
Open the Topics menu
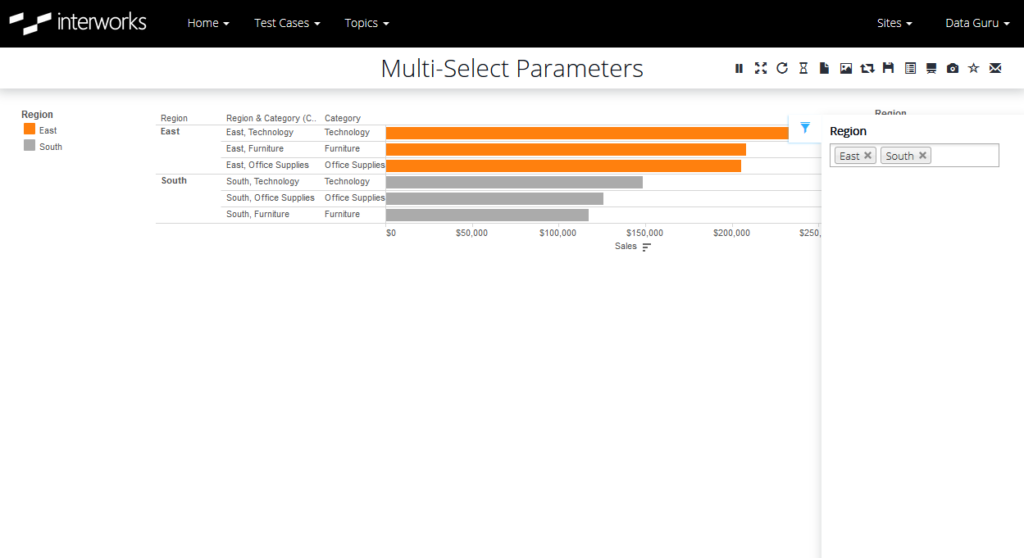(x=366, y=23)
